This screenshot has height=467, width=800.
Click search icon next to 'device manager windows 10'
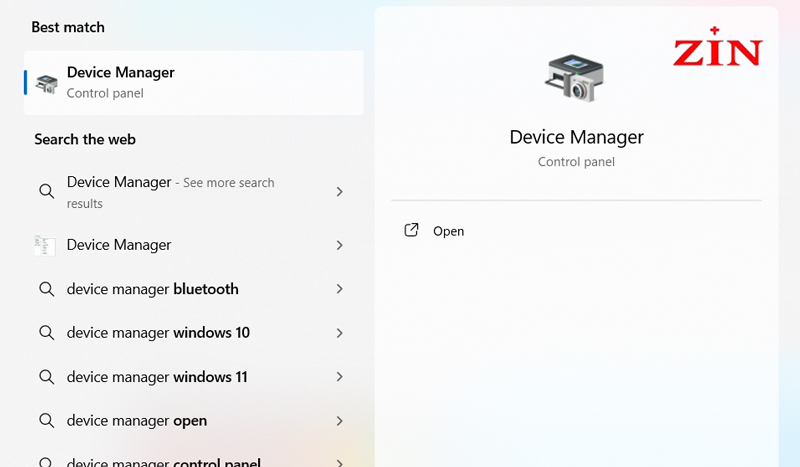[x=46, y=333]
